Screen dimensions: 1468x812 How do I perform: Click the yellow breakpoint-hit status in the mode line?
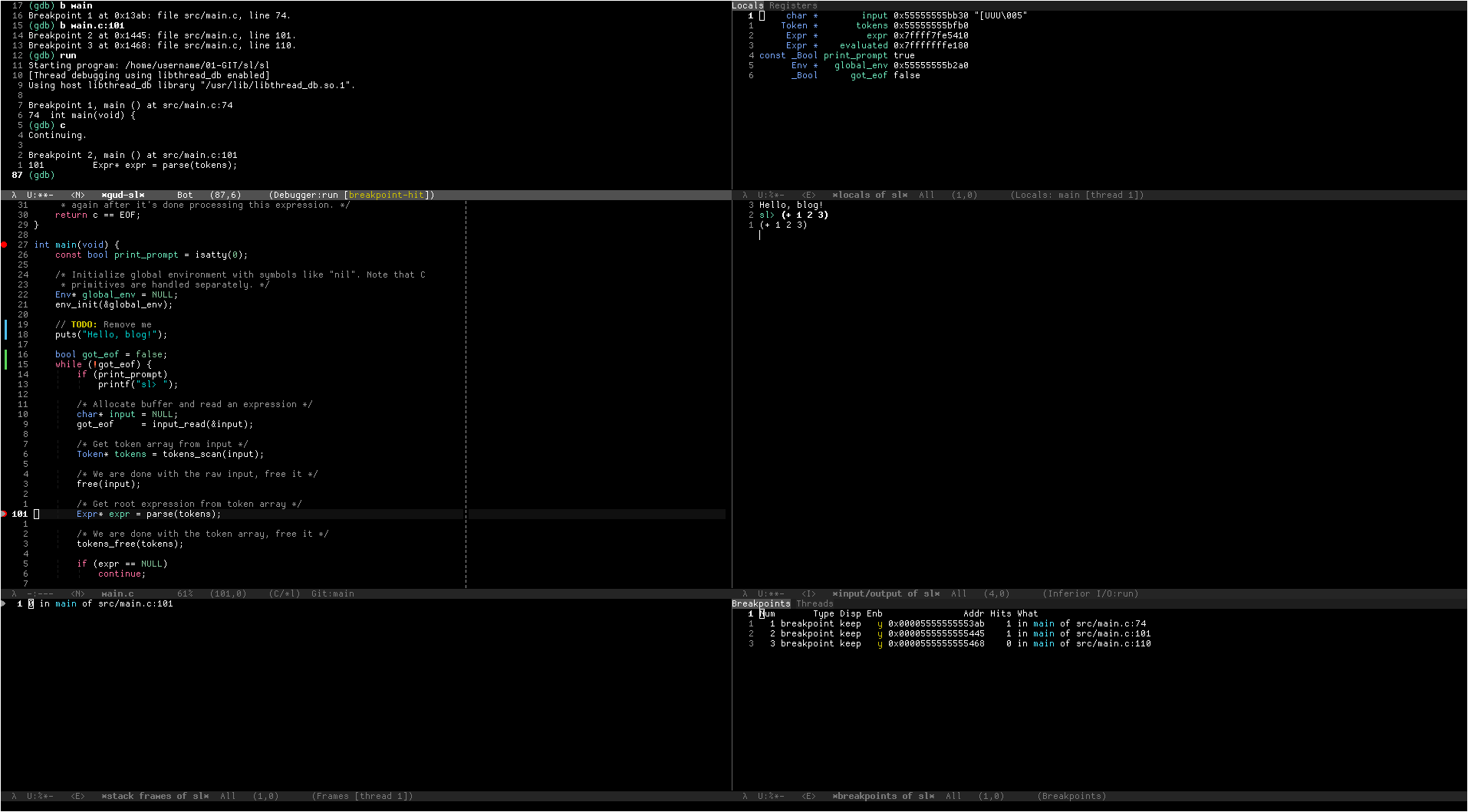pos(387,195)
